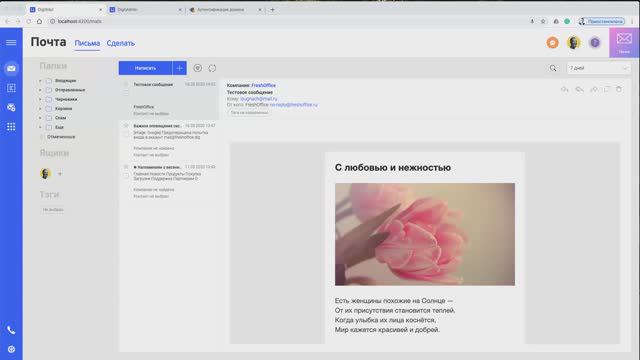The height and width of the screenshot is (360, 640).
Task: Reply to the open message
Action: pyautogui.click(x=564, y=89)
